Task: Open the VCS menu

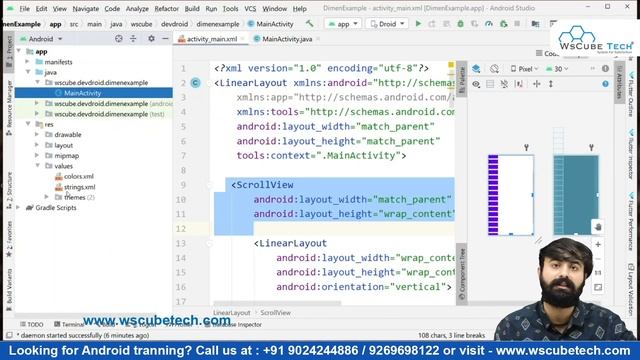Action: click(250, 9)
